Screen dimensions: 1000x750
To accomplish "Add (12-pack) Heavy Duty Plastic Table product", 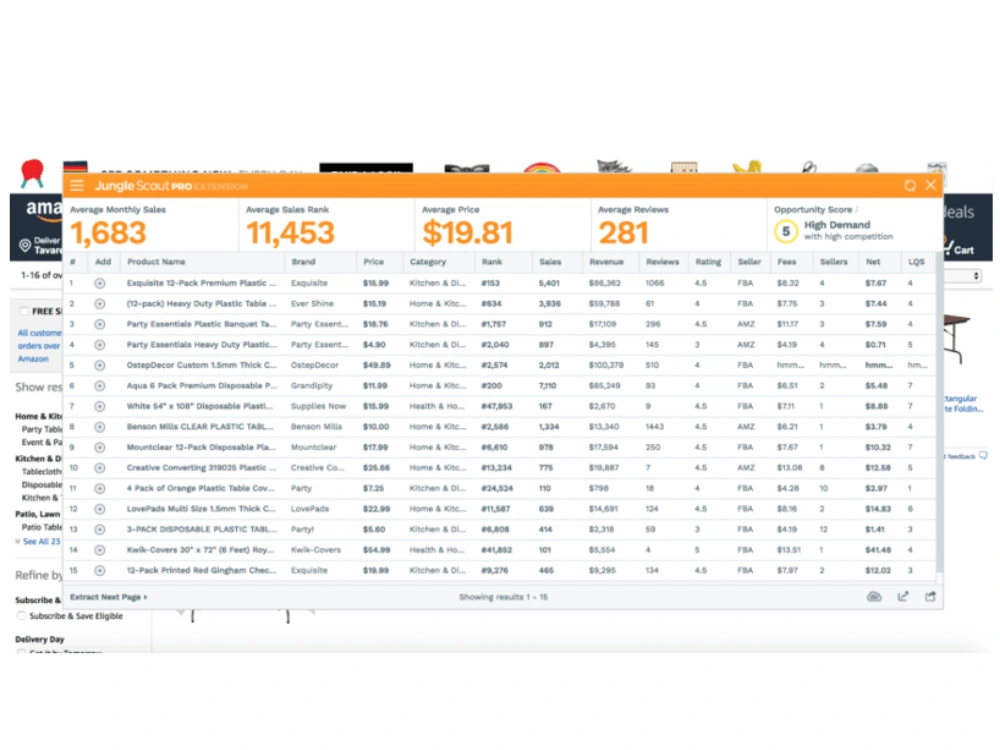I will click(x=99, y=304).
